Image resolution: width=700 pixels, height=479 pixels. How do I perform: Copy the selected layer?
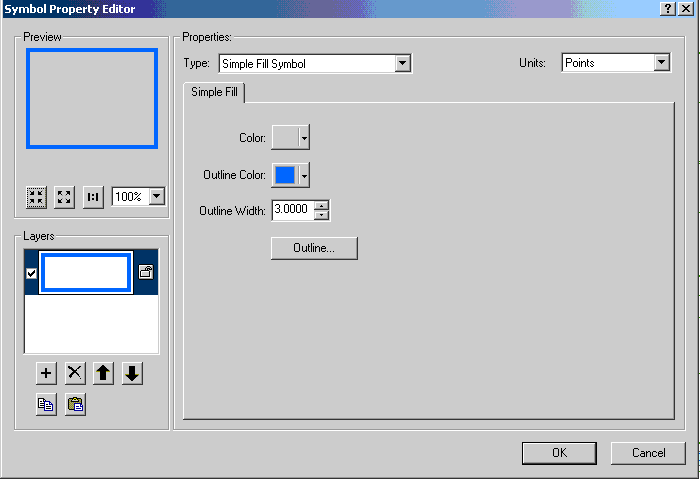[46, 404]
